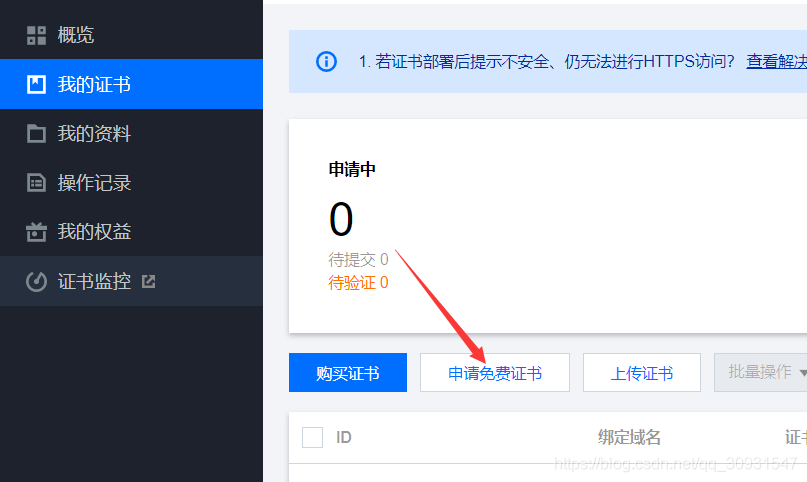Click the 我的证书 certificate icon
The height and width of the screenshot is (482, 807).
pyautogui.click(x=36, y=84)
